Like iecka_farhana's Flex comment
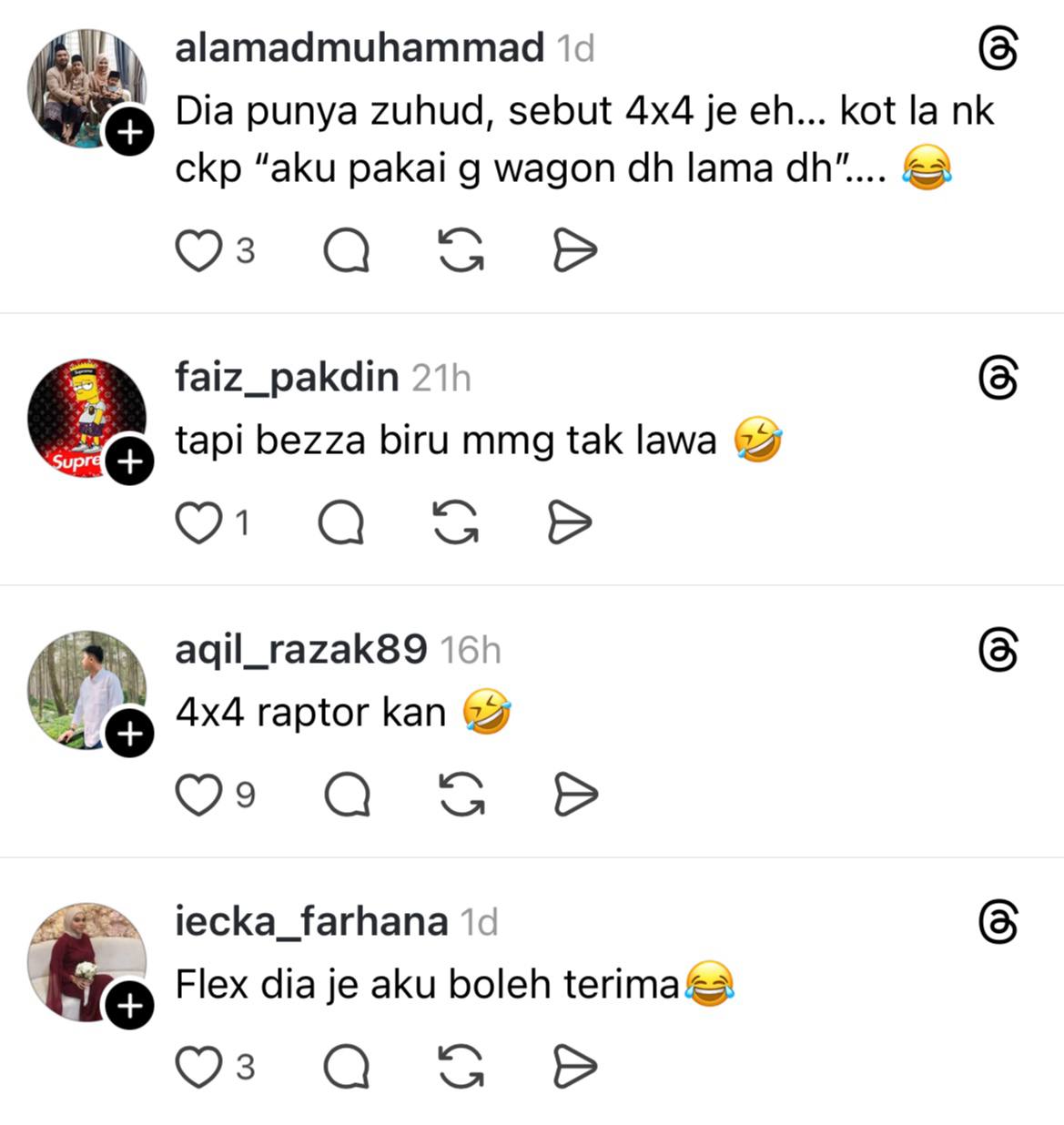The image size is (1064, 1125). (x=198, y=1067)
